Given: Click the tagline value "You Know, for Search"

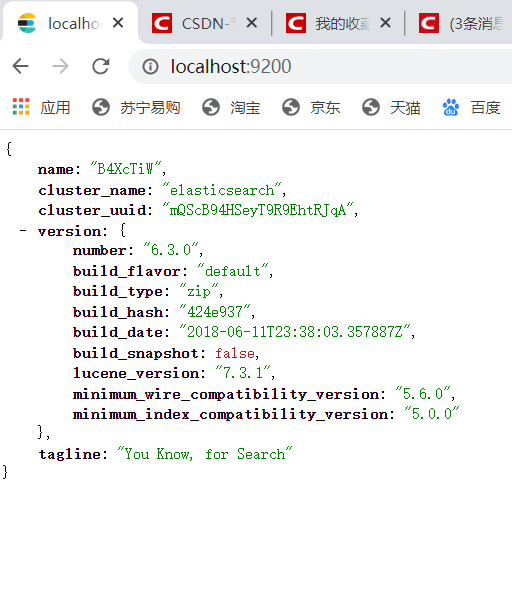Looking at the screenshot, I should pos(205,453).
